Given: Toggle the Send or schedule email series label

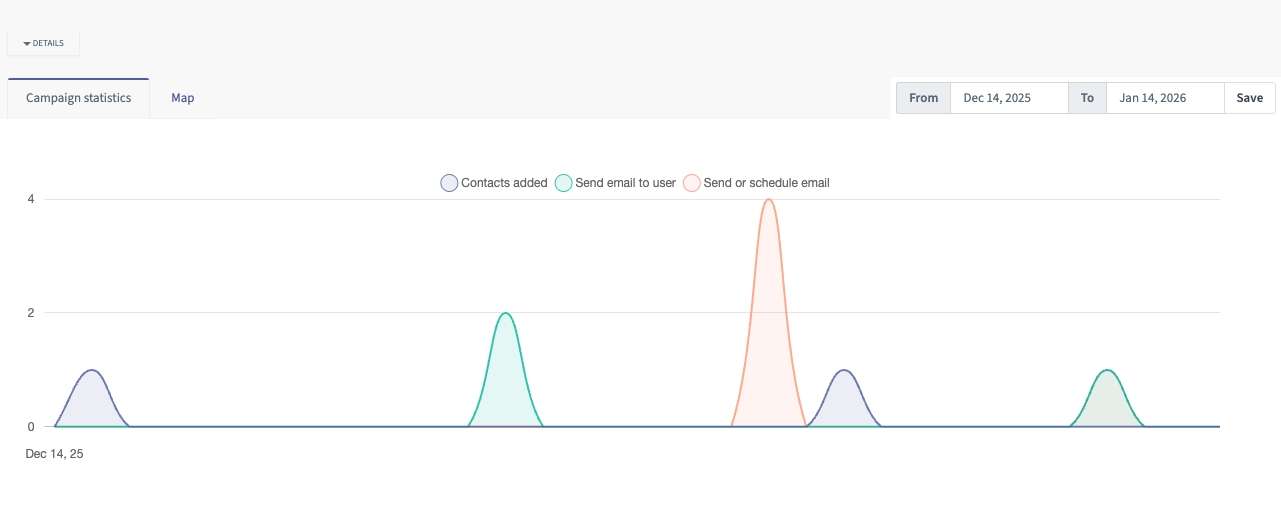Looking at the screenshot, I should [x=766, y=183].
